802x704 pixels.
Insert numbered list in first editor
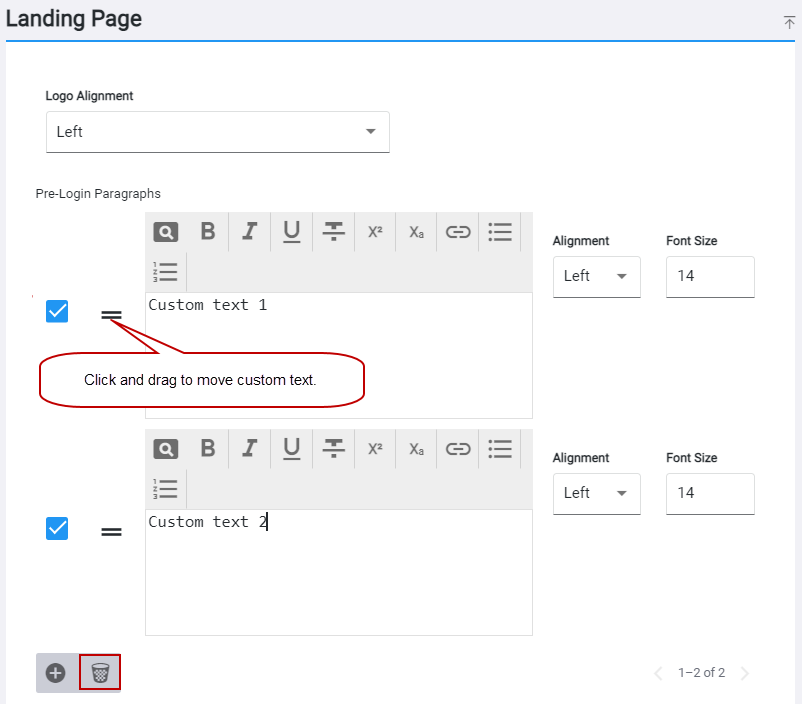[165, 272]
